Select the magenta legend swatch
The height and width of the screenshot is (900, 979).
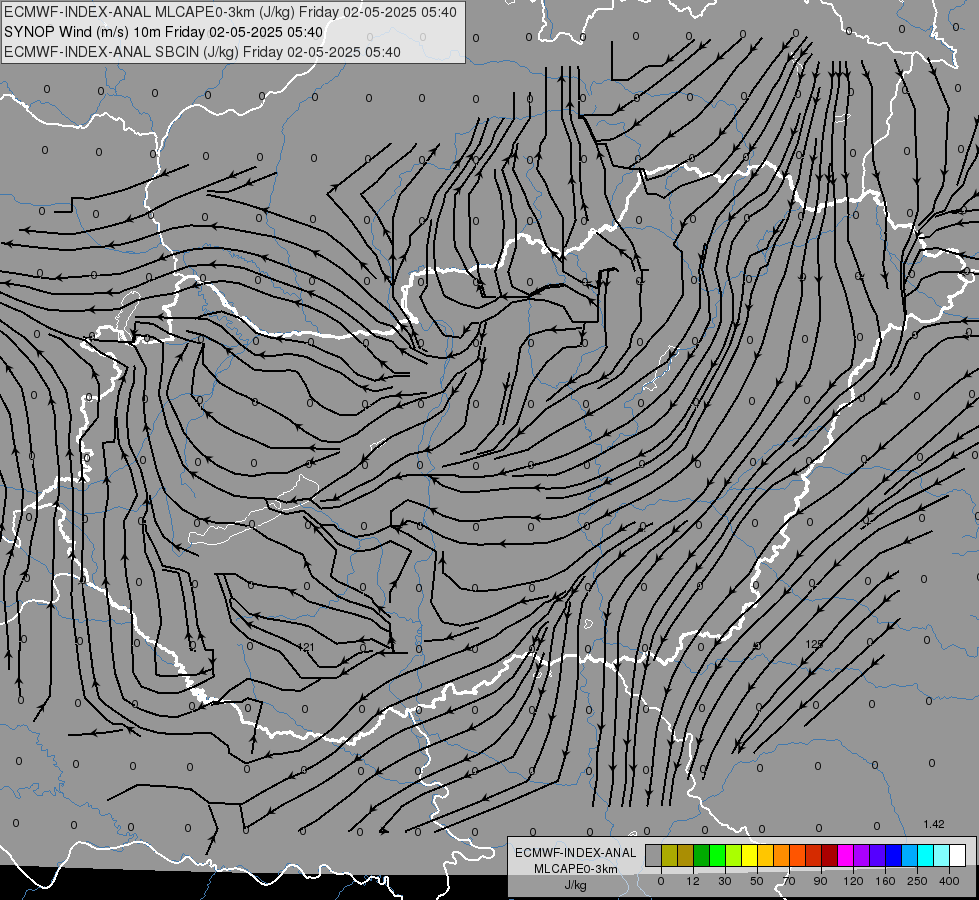[x=846, y=856]
